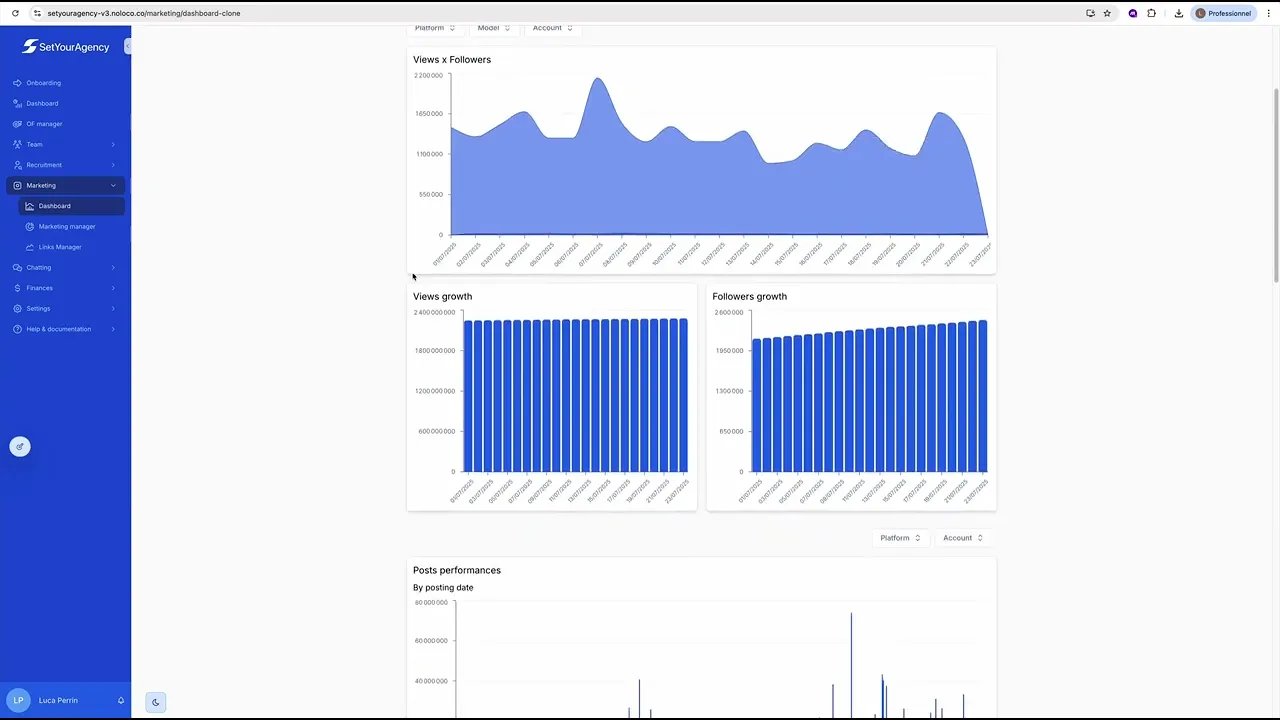Reload the page in the browser
The height and width of the screenshot is (720, 1280).
click(x=15, y=13)
